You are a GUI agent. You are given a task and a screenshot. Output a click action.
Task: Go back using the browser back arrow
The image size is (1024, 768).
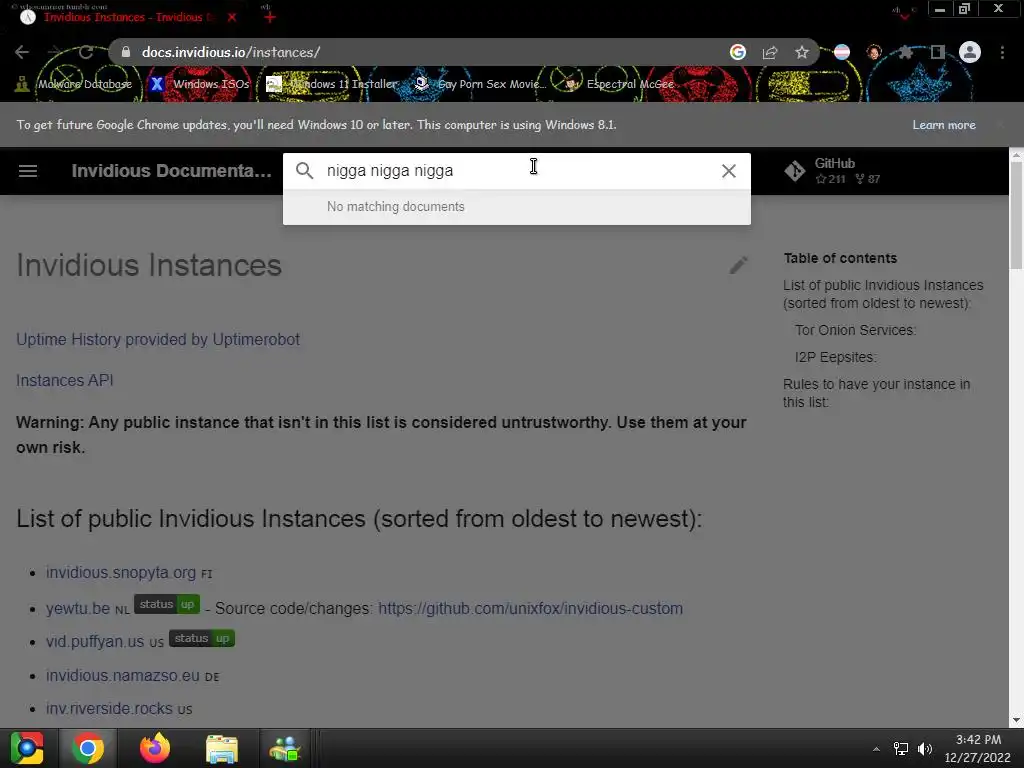(x=22, y=52)
